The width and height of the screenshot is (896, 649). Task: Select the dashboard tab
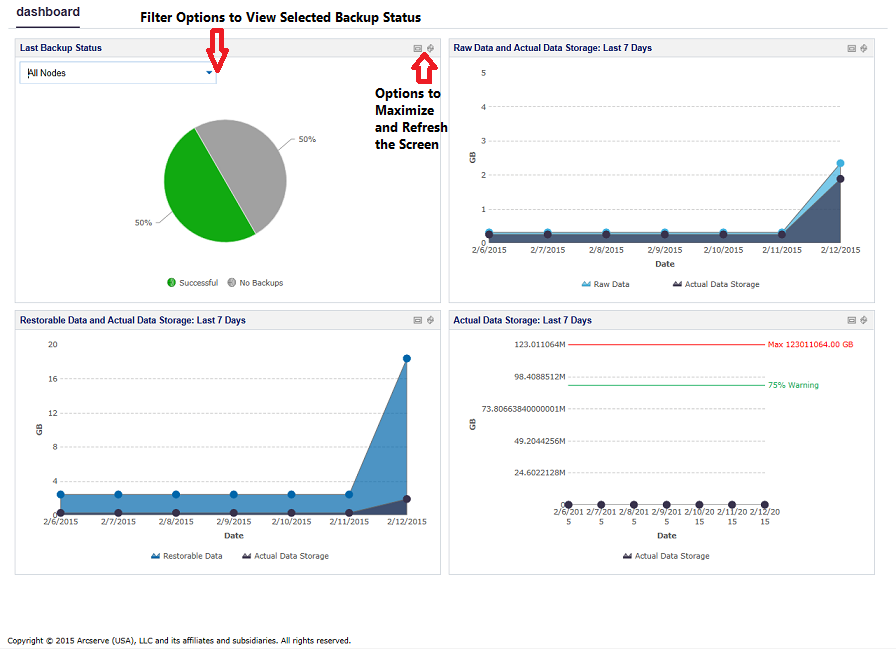pyautogui.click(x=48, y=12)
